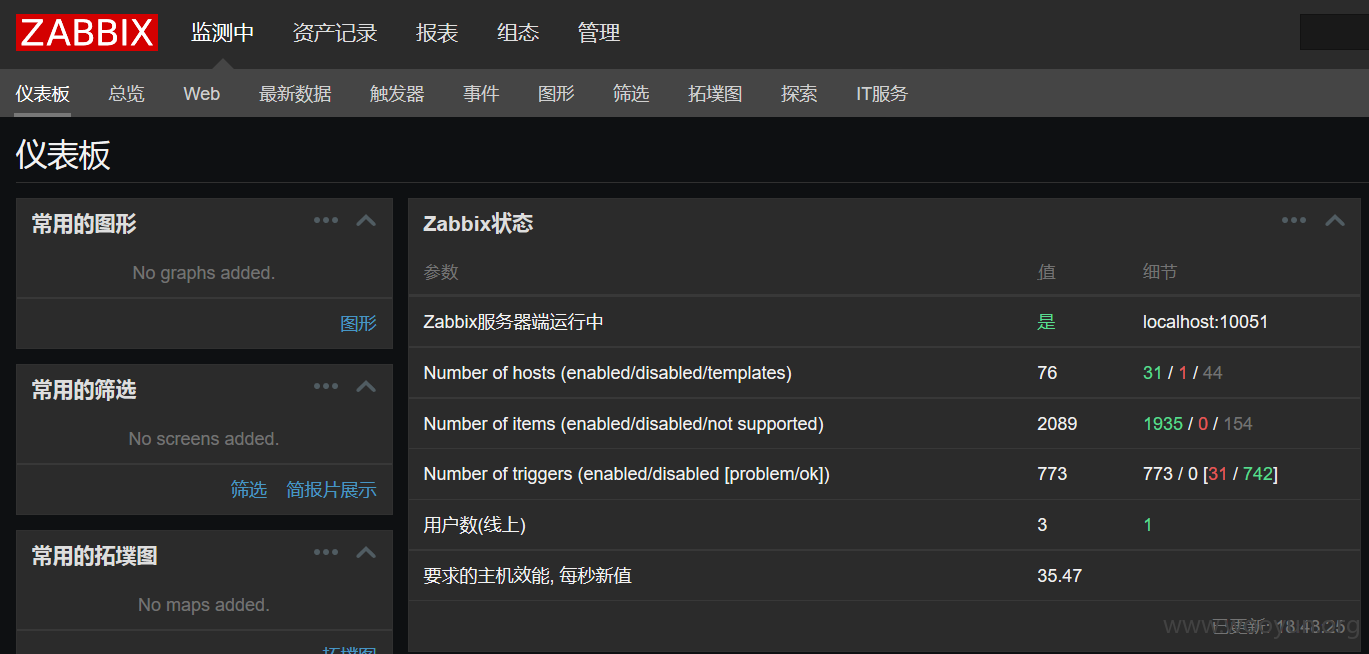The image size is (1369, 654).
Task: Open the 监测中 top menu
Action: [x=223, y=33]
